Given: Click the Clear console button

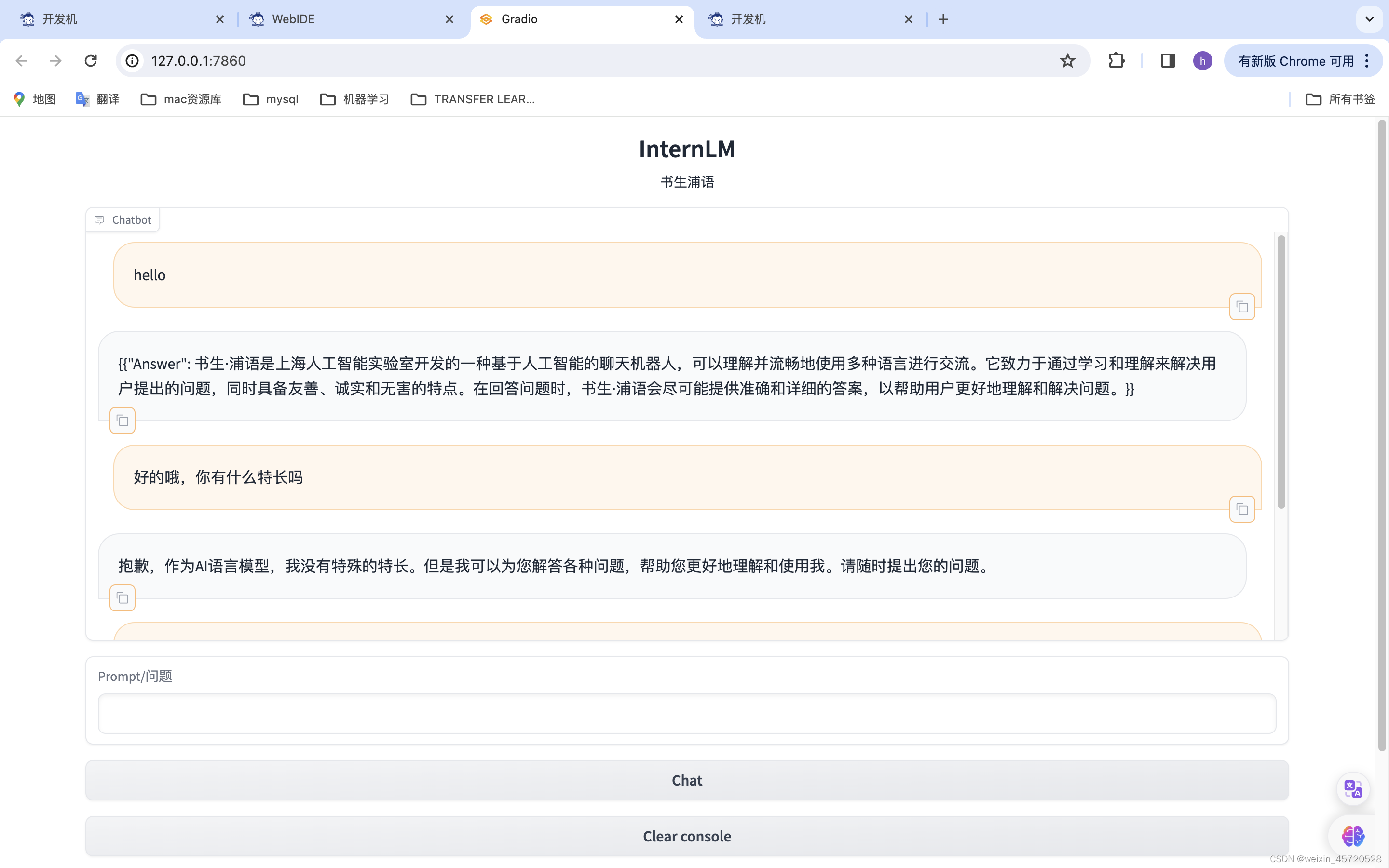Looking at the screenshot, I should pos(687,837).
